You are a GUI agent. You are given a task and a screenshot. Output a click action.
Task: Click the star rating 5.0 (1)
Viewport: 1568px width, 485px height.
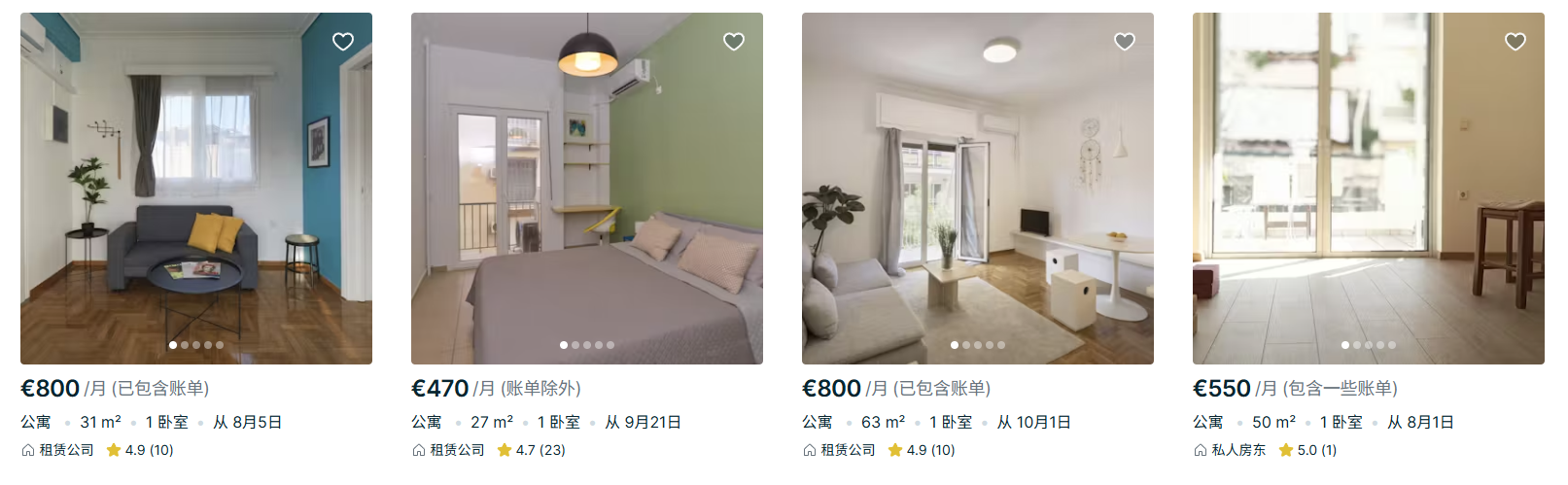1307,450
